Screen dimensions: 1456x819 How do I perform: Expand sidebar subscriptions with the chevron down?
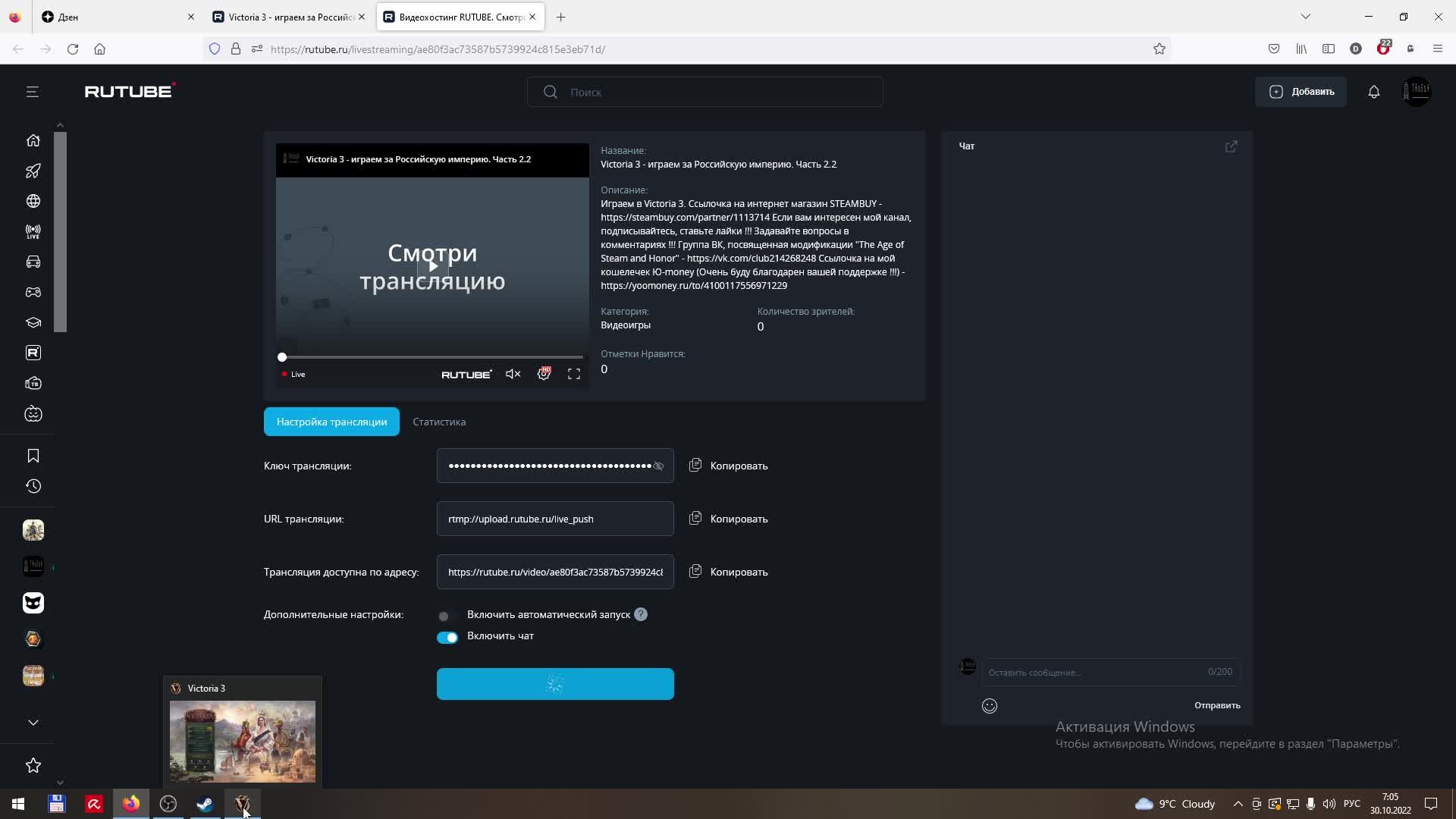pos(33,723)
